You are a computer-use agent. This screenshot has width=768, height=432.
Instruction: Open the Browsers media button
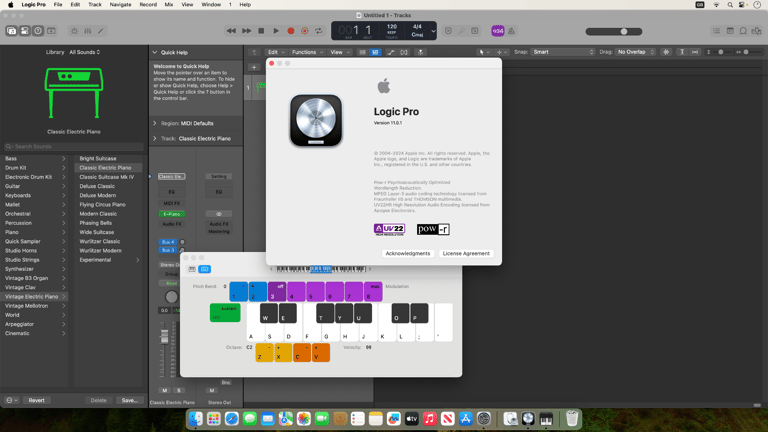(x=756, y=31)
